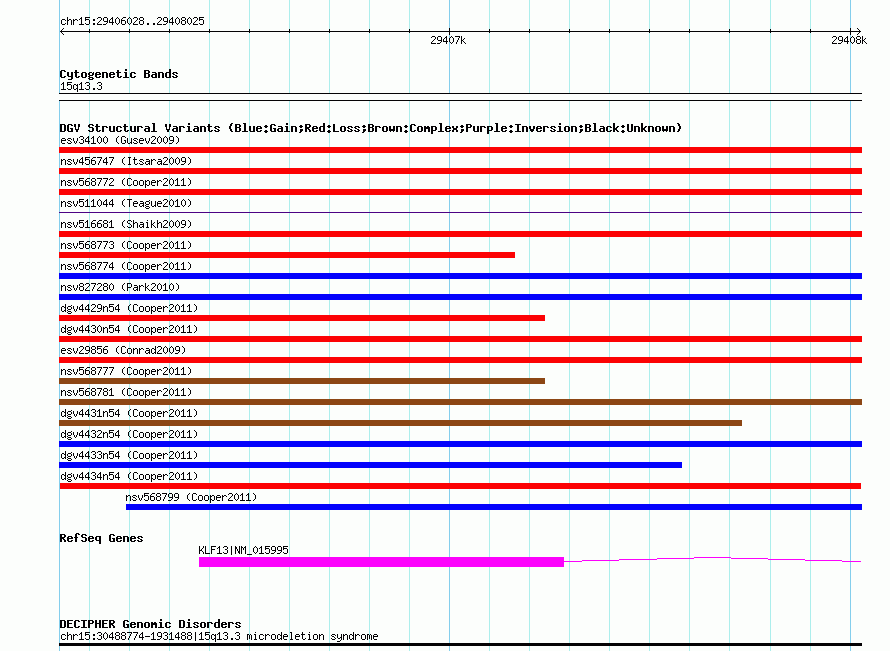890x651 pixels.
Task: Click the RefSeq Genes track heading
Action: tap(101, 538)
